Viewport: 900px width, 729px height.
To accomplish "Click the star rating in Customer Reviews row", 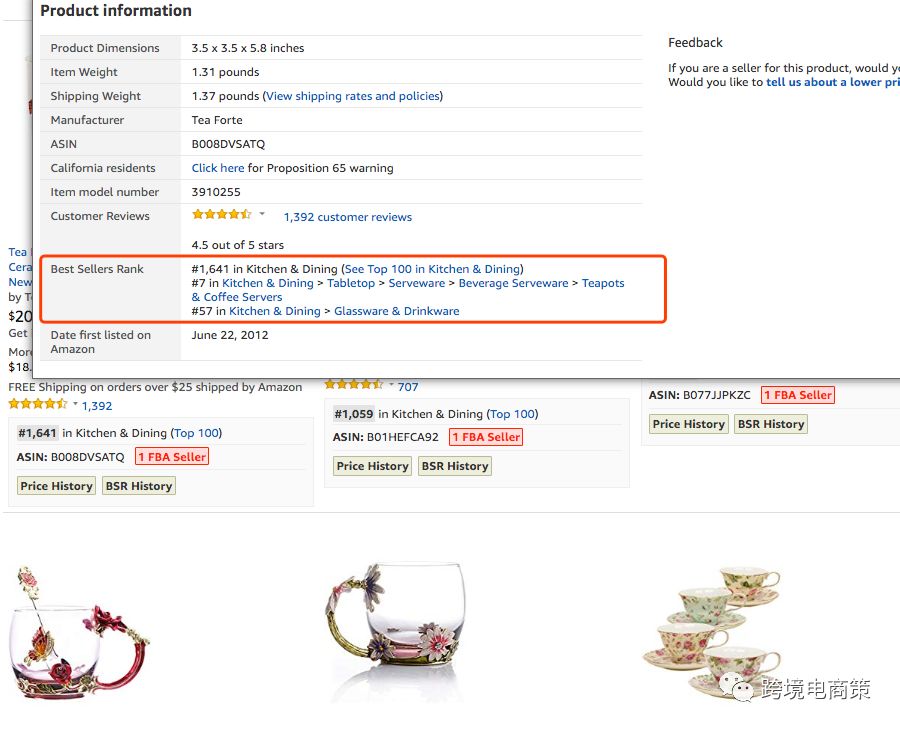I will pyautogui.click(x=221, y=215).
